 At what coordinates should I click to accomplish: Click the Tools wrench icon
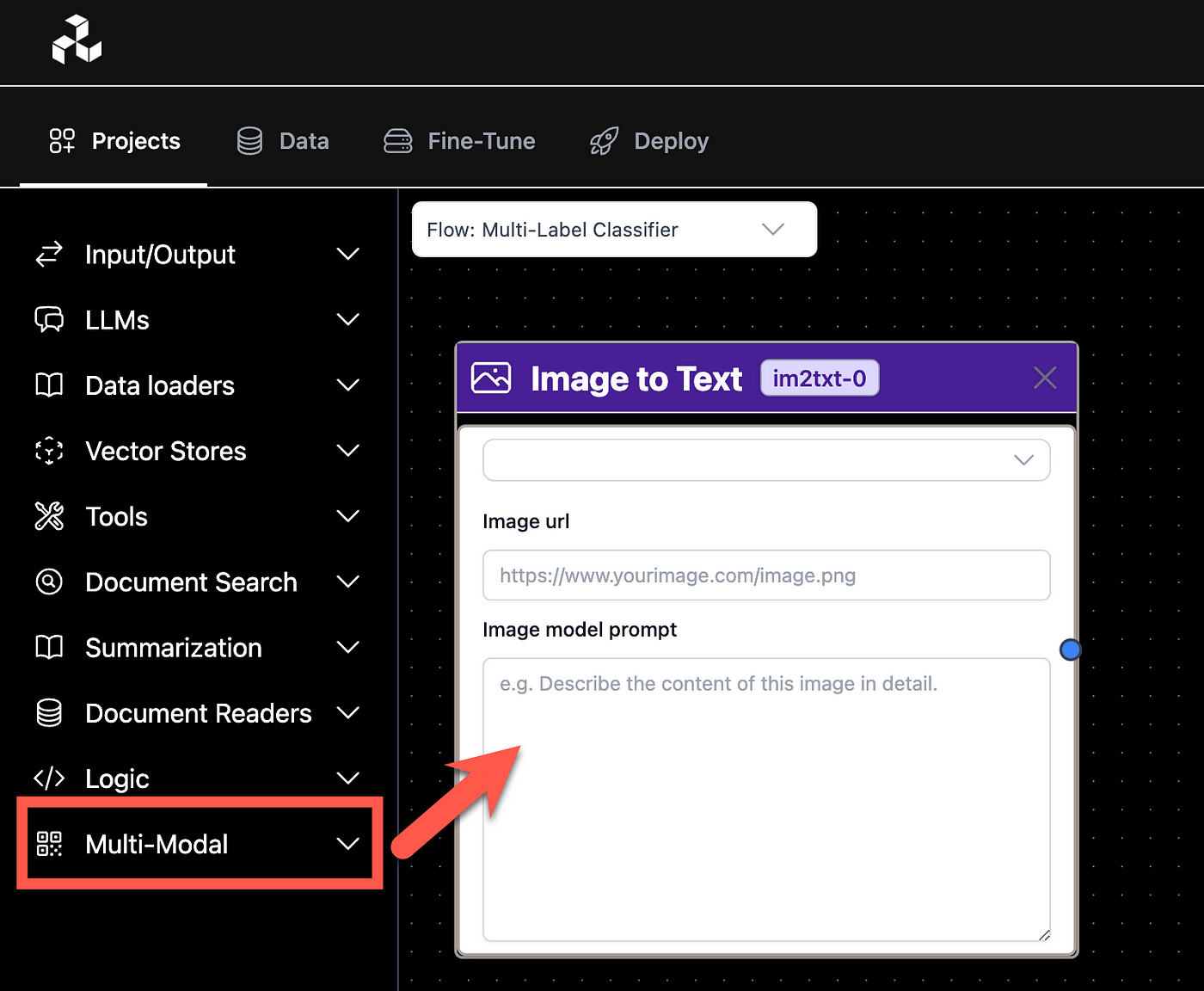click(49, 516)
